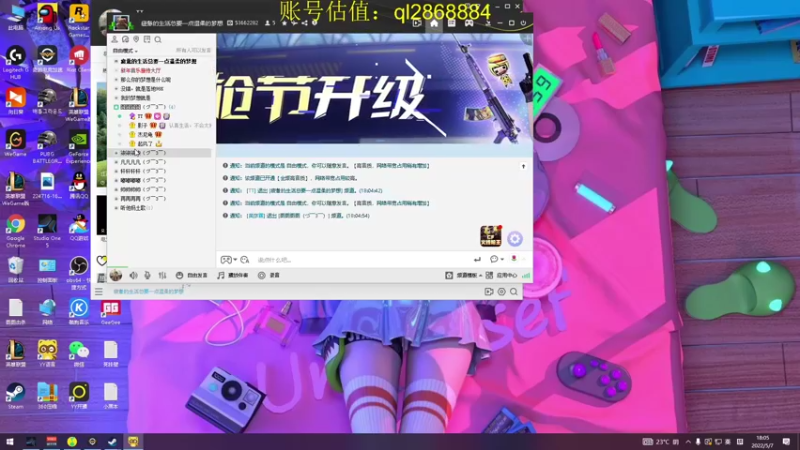Open the user list icon in channel panel
800x450 pixels.
(x=115, y=39)
